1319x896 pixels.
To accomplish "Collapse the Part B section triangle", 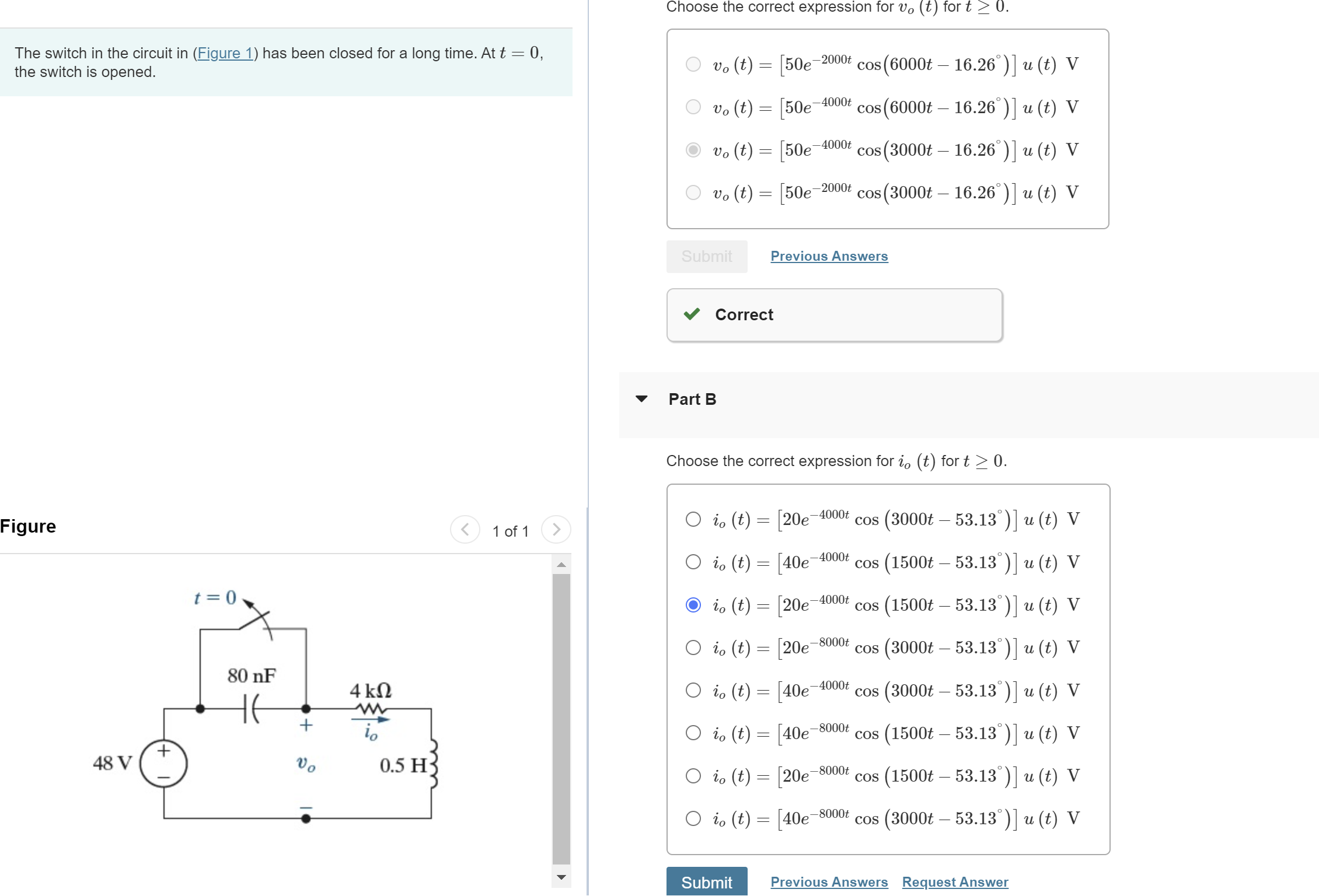I will (x=641, y=399).
